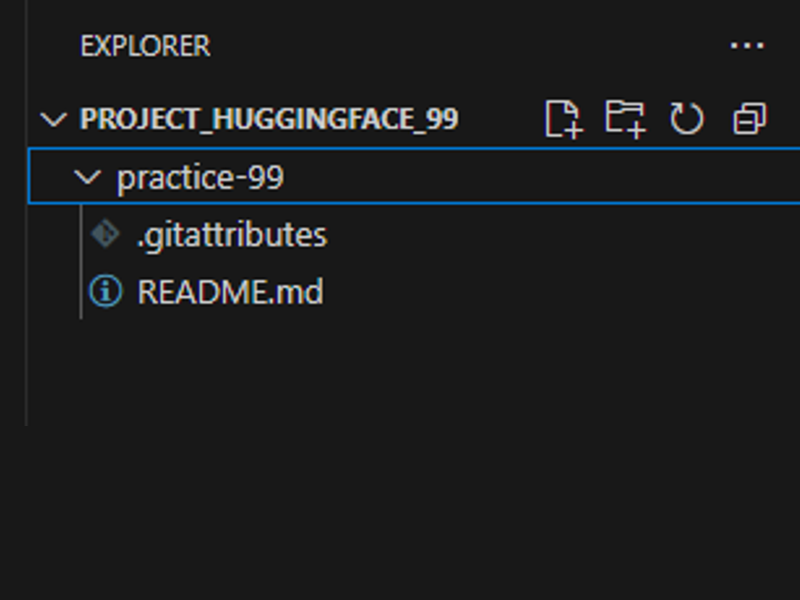Click the PROJECT_HUGGINGFACE_99 header label
This screenshot has height=600, width=800.
(x=268, y=119)
